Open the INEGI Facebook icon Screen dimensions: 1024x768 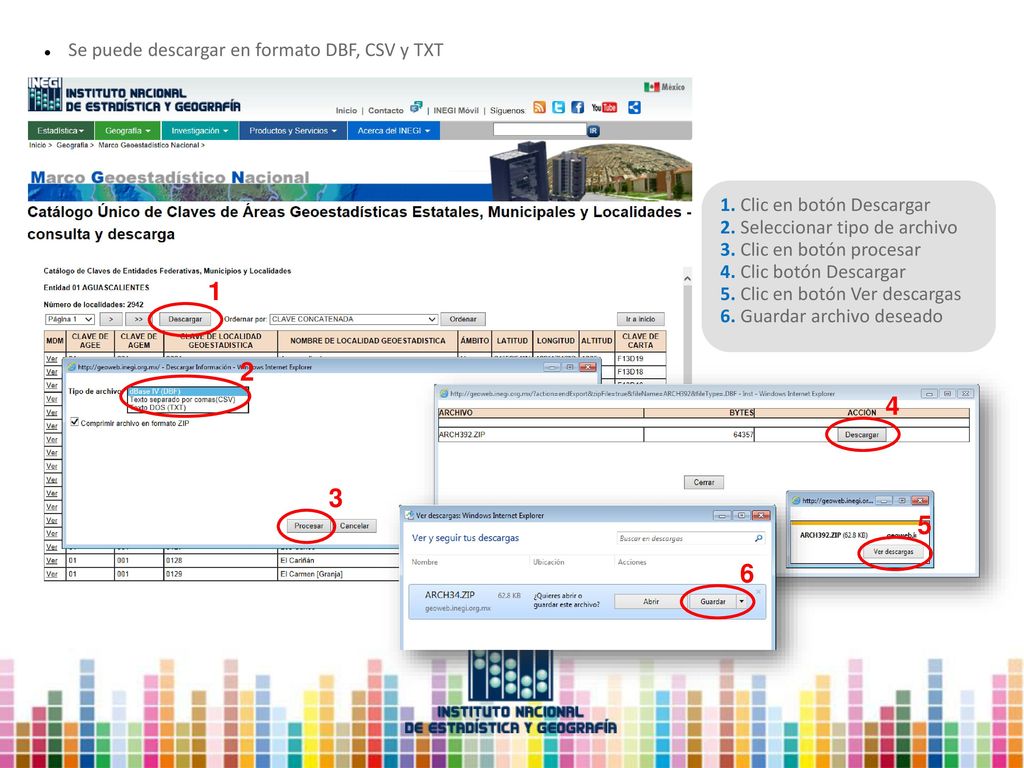(577, 108)
